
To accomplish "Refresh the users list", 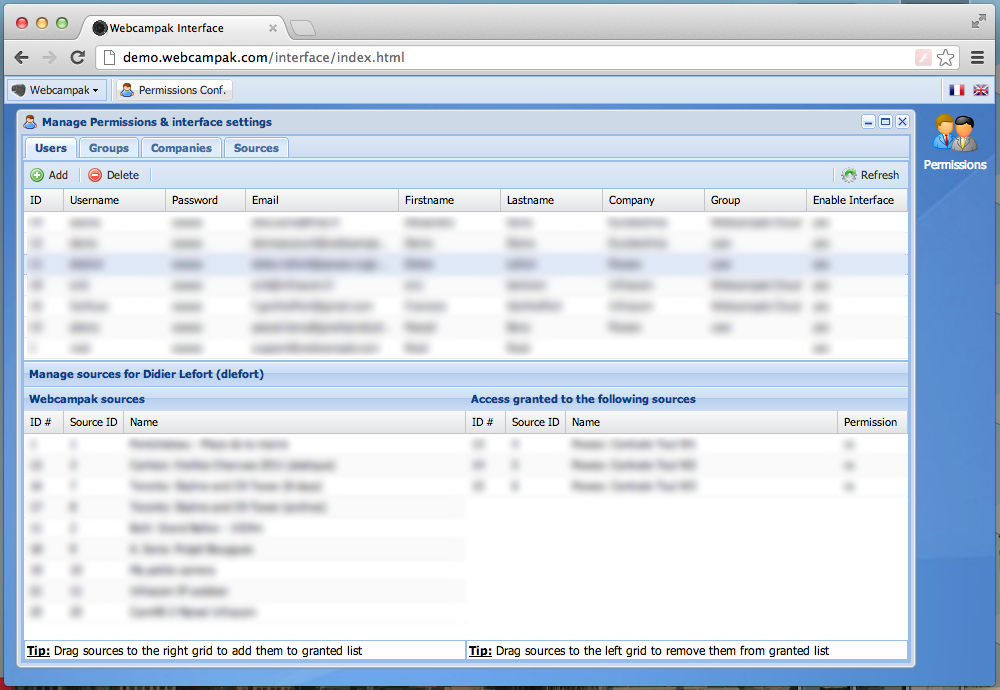I will (871, 175).
